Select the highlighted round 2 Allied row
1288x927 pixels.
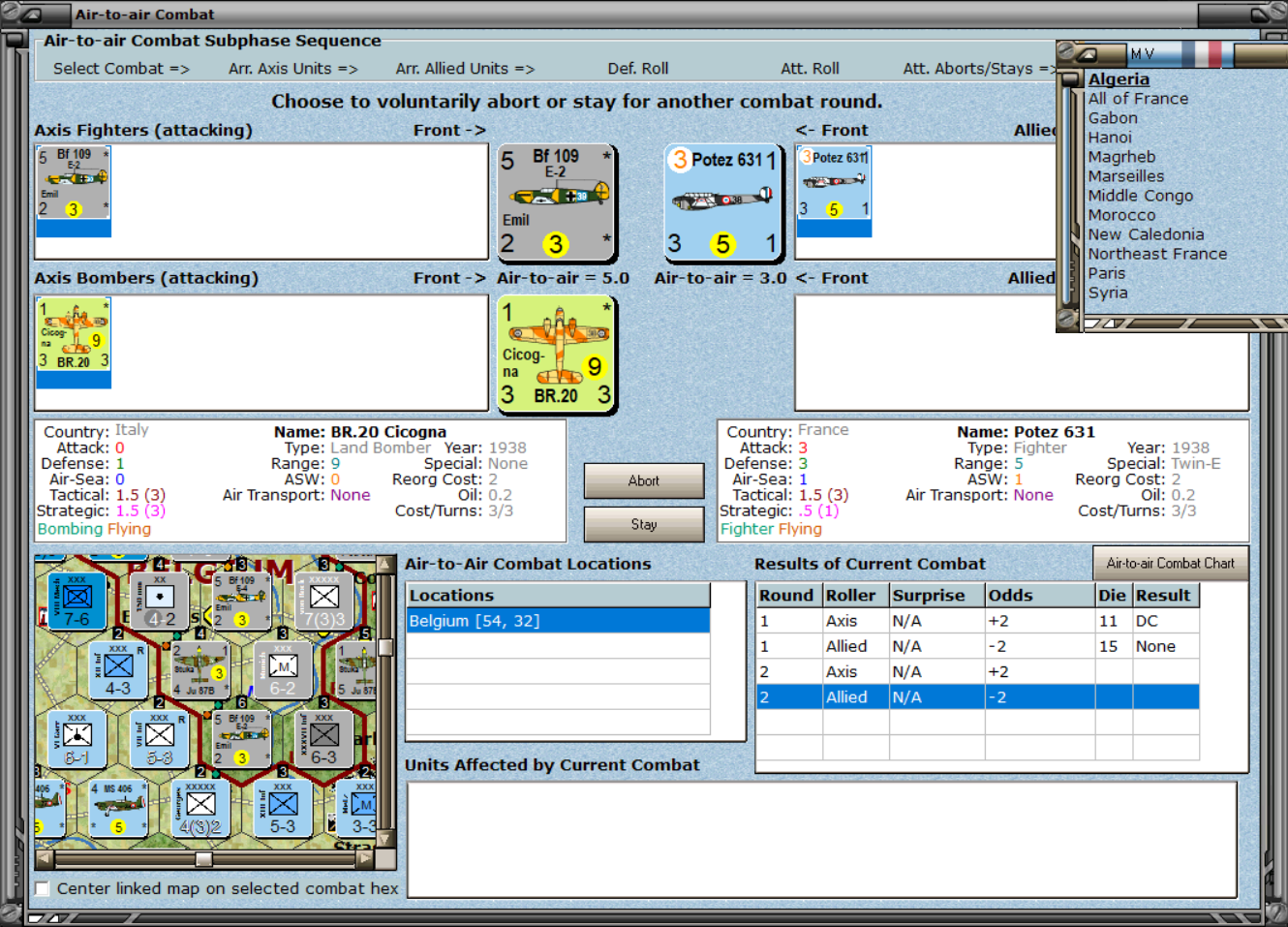[x=977, y=696]
